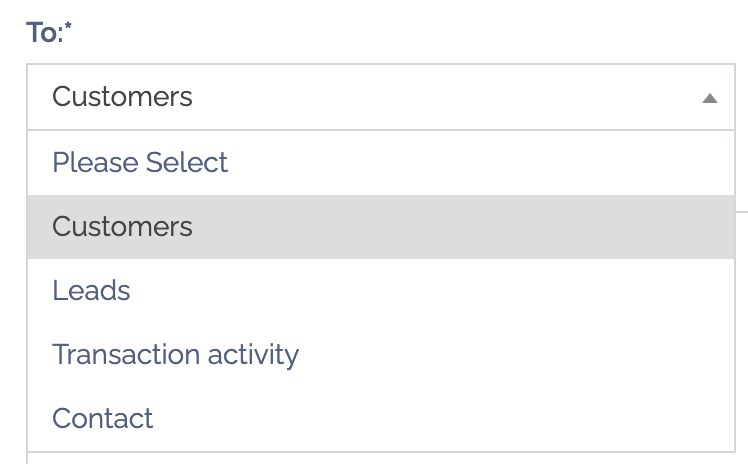Keep Customers selected in the list
This screenshot has width=748, height=464.
[122, 226]
